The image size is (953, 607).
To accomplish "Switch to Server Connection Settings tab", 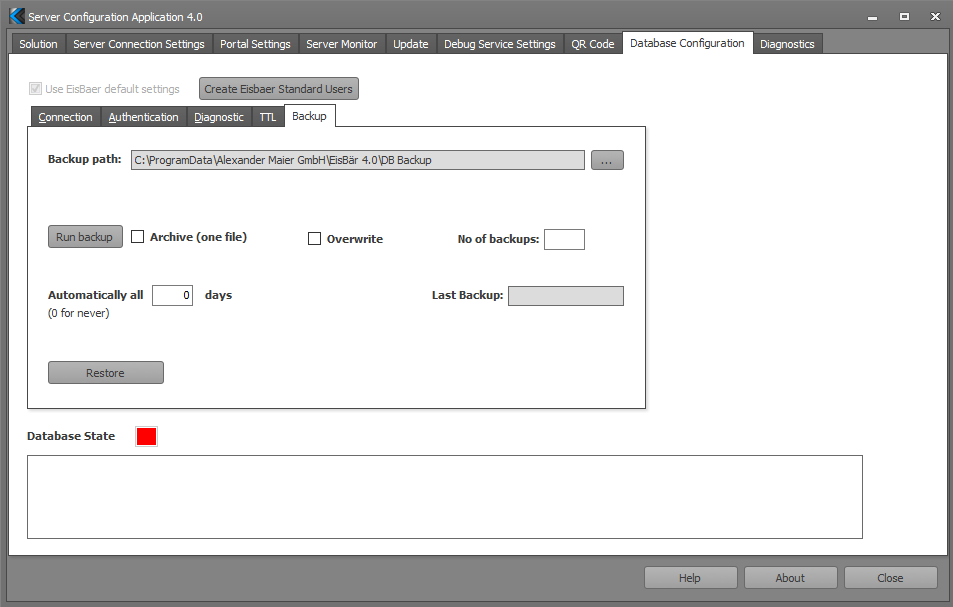I will pos(139,44).
